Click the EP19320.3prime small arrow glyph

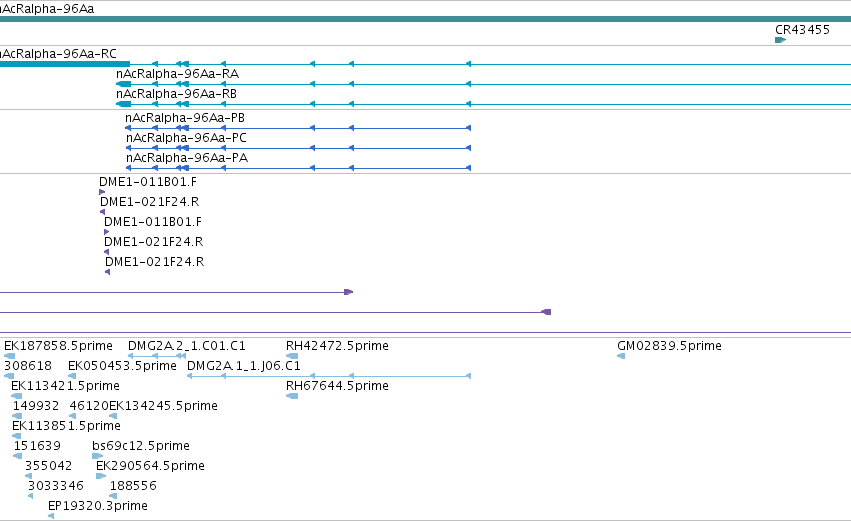pos(51,516)
